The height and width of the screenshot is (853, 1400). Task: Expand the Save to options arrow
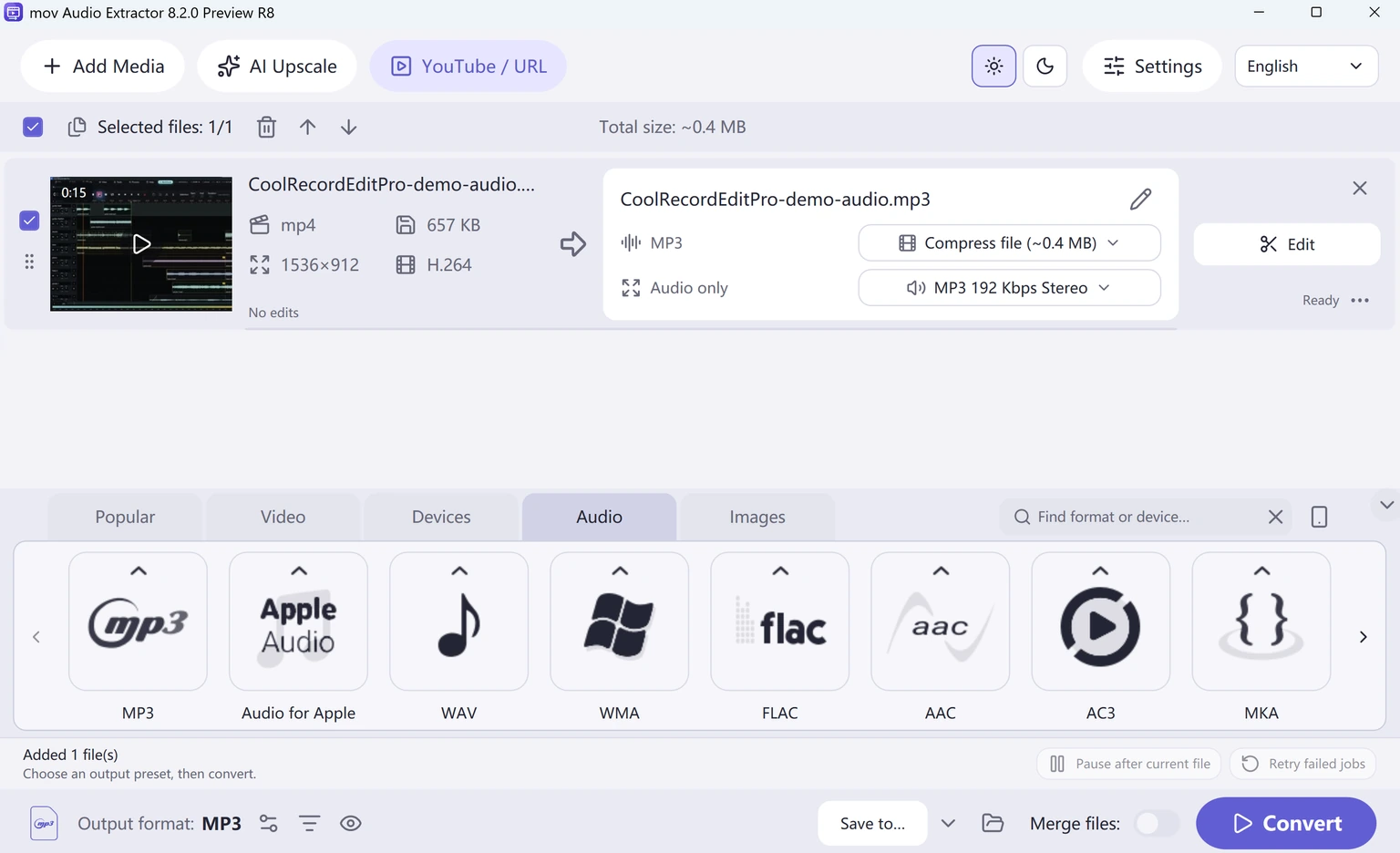pos(948,823)
